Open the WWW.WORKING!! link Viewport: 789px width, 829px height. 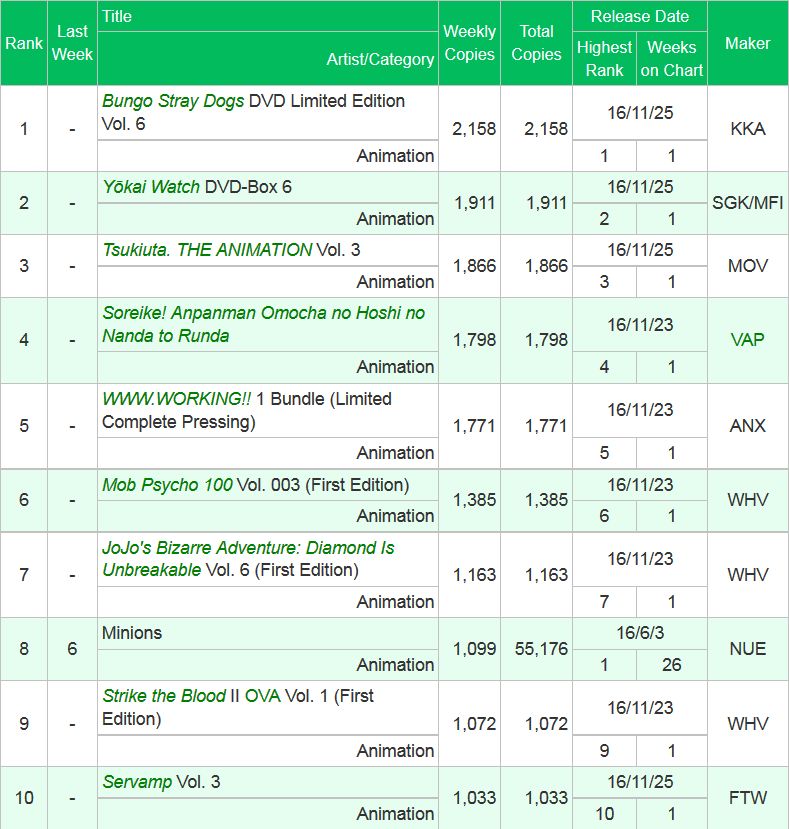click(x=177, y=399)
